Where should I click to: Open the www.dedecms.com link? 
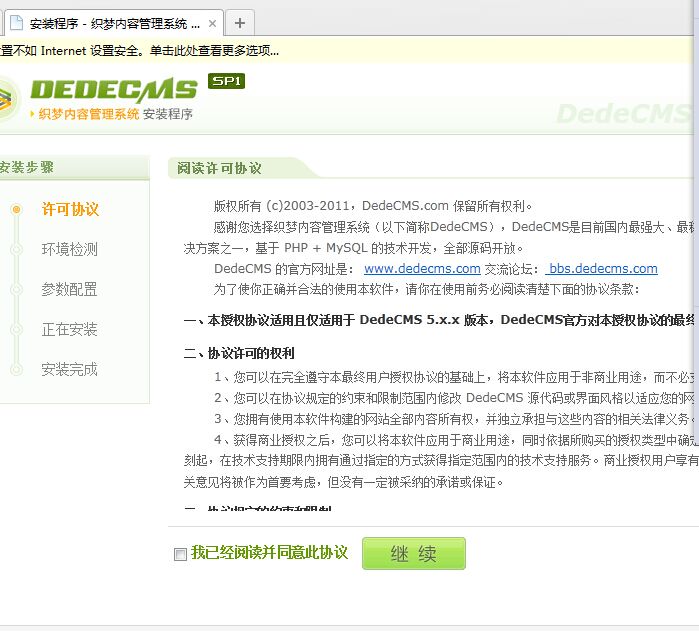click(x=422, y=269)
